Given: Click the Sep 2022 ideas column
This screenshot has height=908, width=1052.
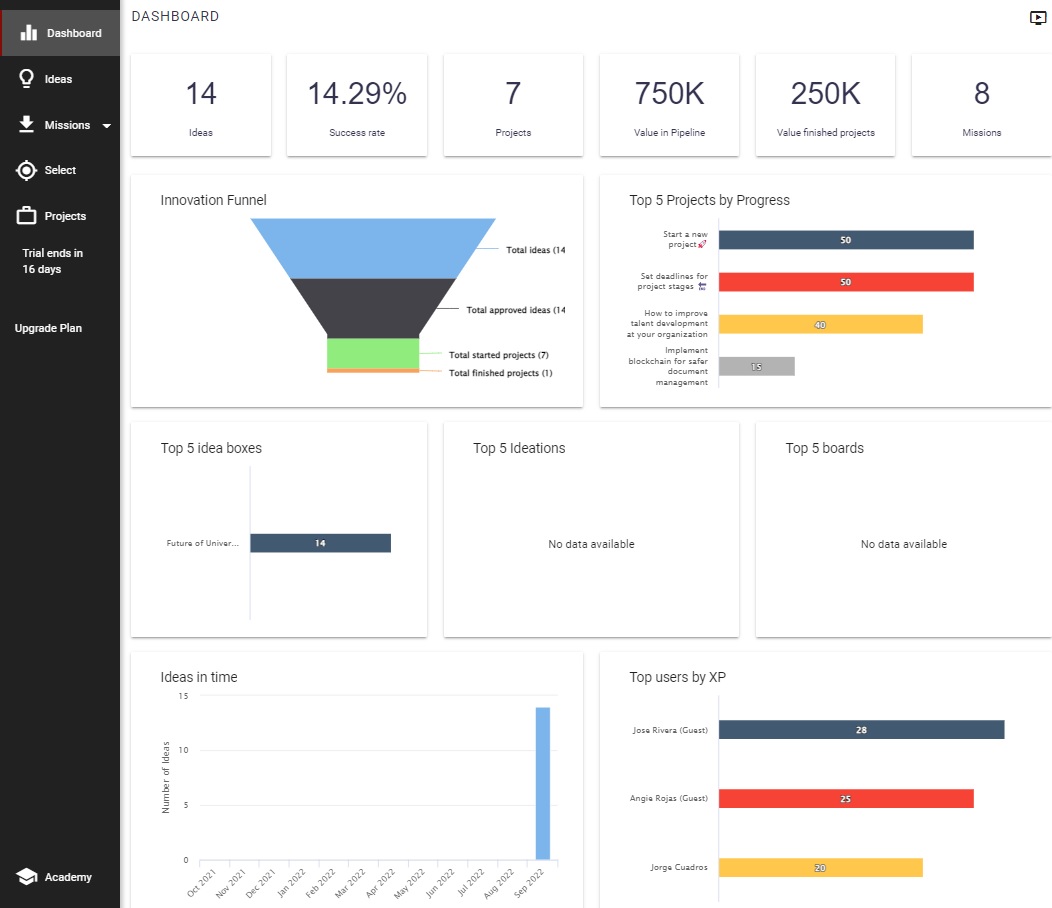Looking at the screenshot, I should [x=543, y=783].
